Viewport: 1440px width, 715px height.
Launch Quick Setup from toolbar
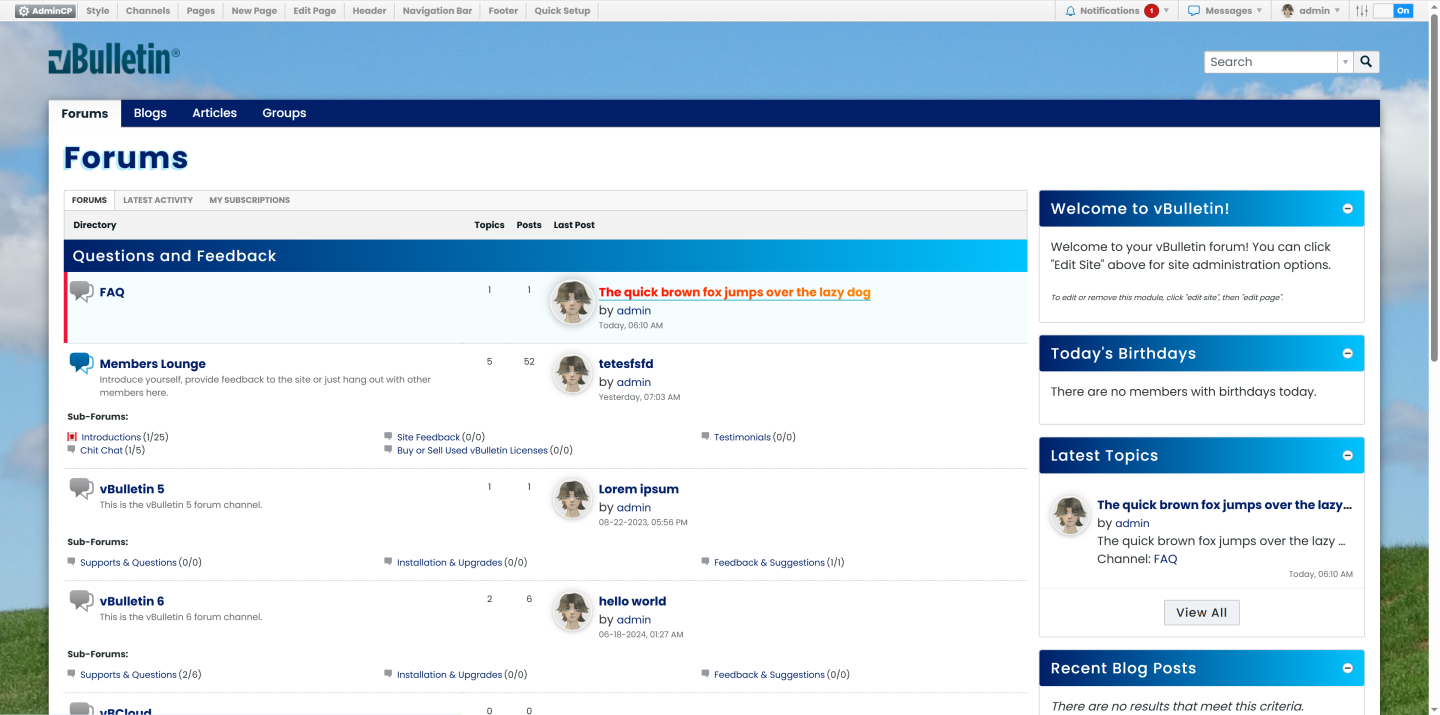562,11
